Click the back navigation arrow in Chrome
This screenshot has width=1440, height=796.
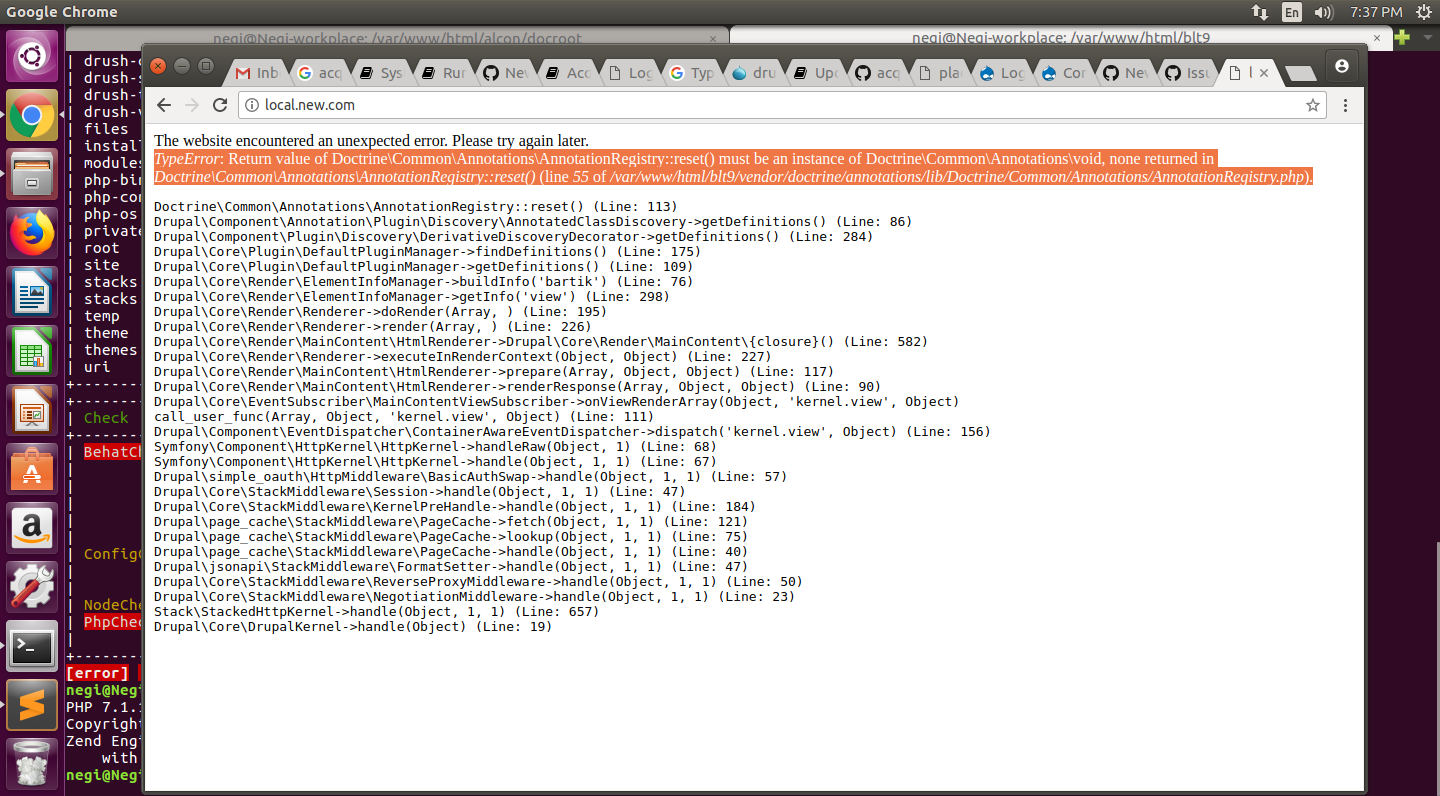pos(163,105)
